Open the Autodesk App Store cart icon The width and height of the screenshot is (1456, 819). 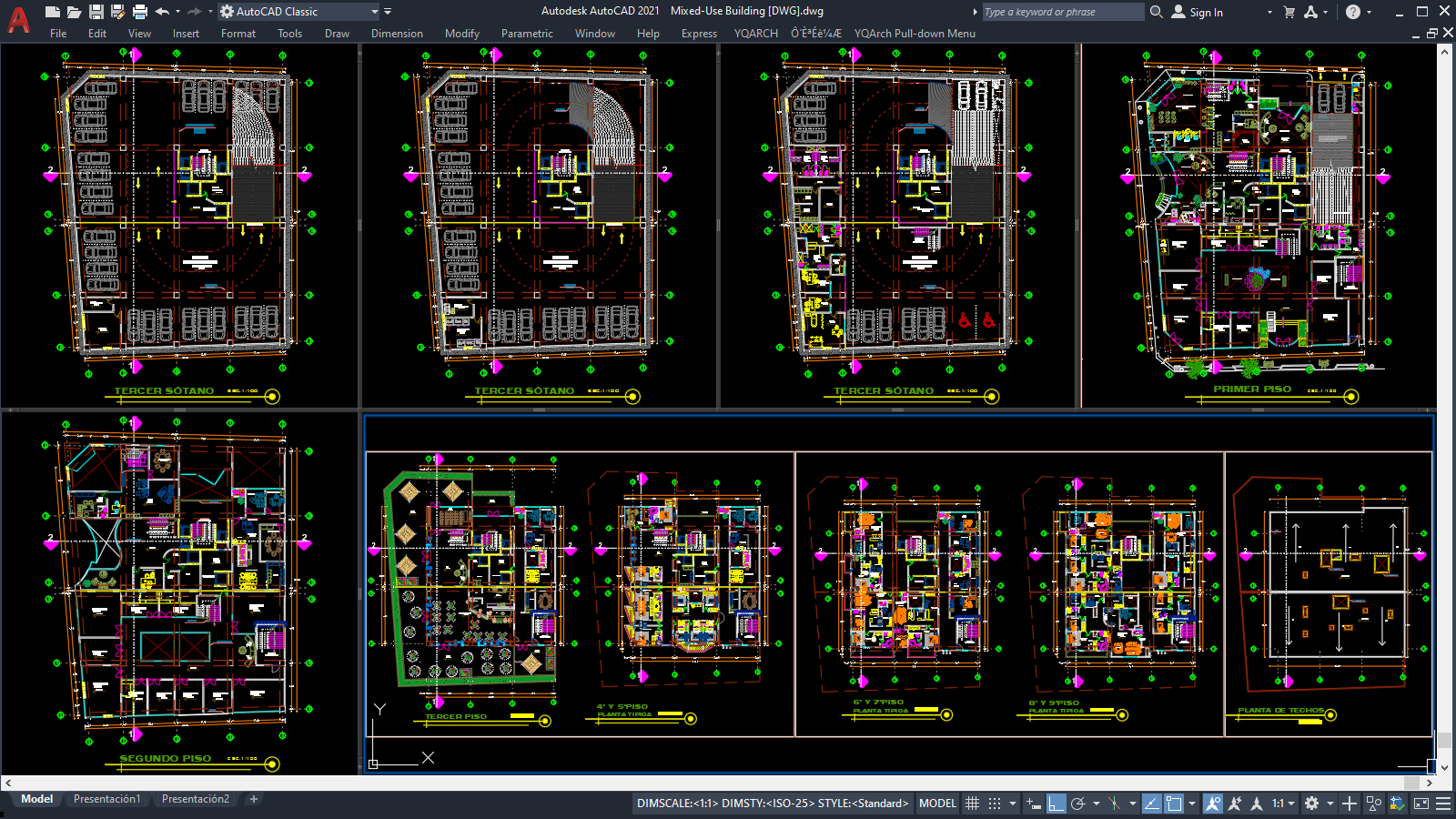coord(1289,12)
